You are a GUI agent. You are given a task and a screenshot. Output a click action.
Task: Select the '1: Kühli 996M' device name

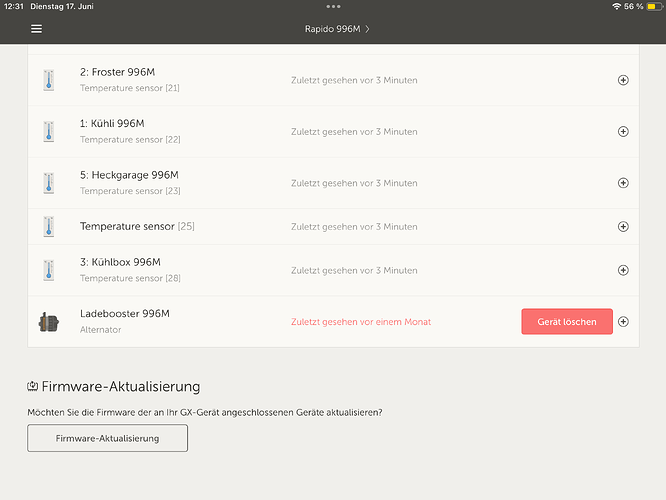click(x=112, y=124)
